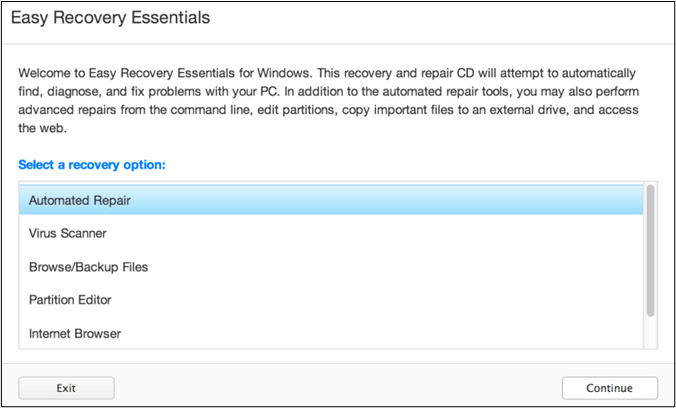Click empty space right of Partition Editor
This screenshot has height=408, width=676.
[x=377, y=300]
